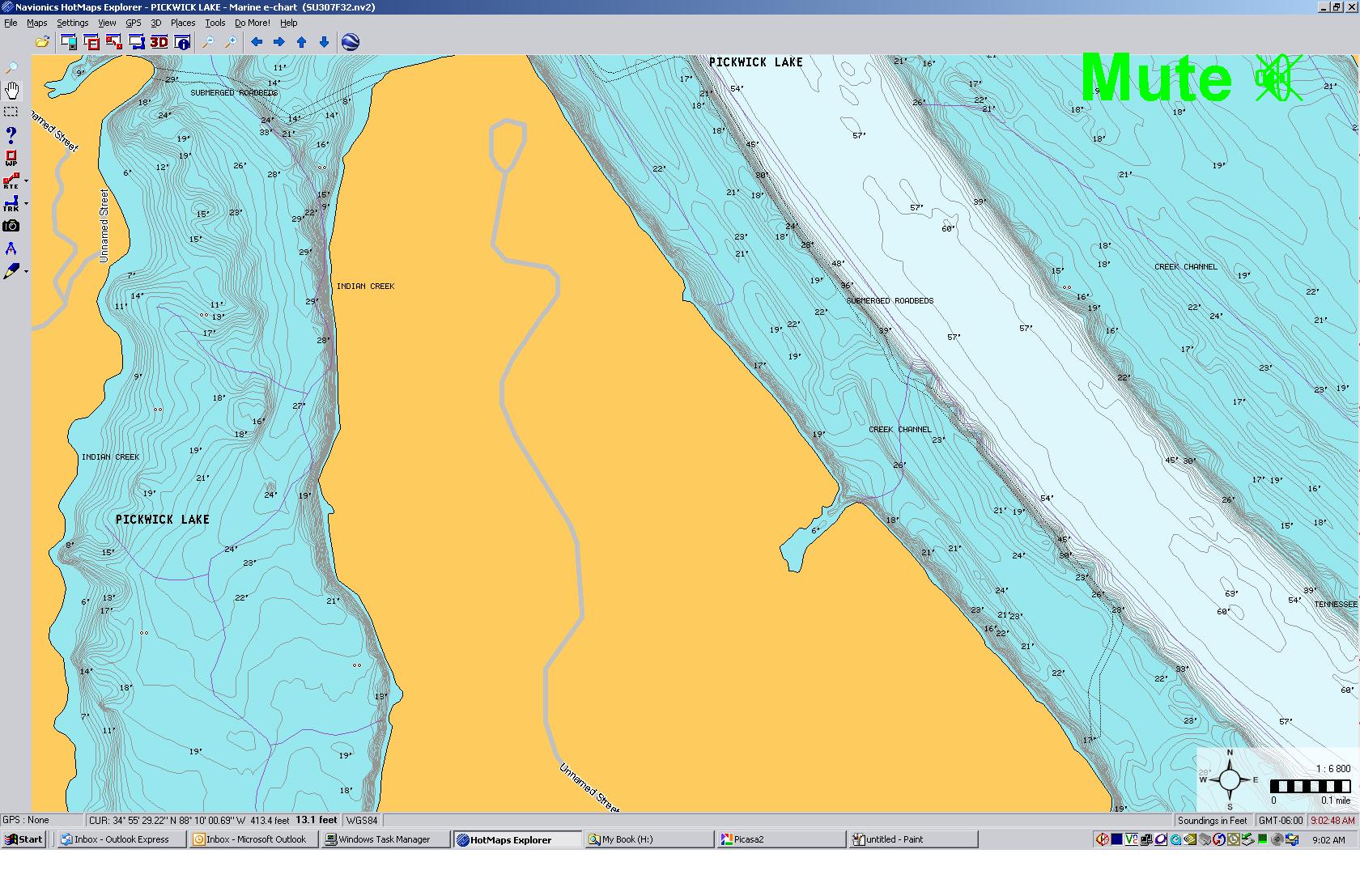Choose the divider compass measuring tool
Viewport: 1360px width, 896px height.
(11, 248)
